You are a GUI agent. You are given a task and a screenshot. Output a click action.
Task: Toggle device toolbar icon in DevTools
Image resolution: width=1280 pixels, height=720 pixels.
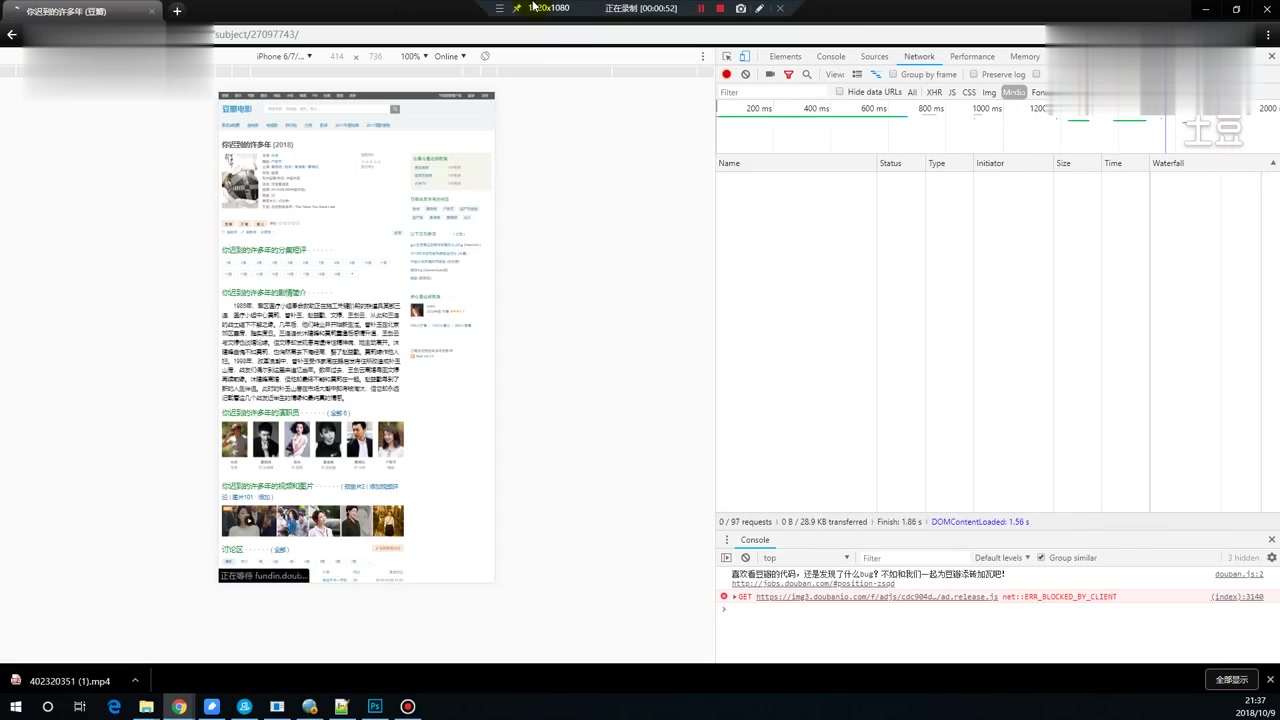point(744,56)
